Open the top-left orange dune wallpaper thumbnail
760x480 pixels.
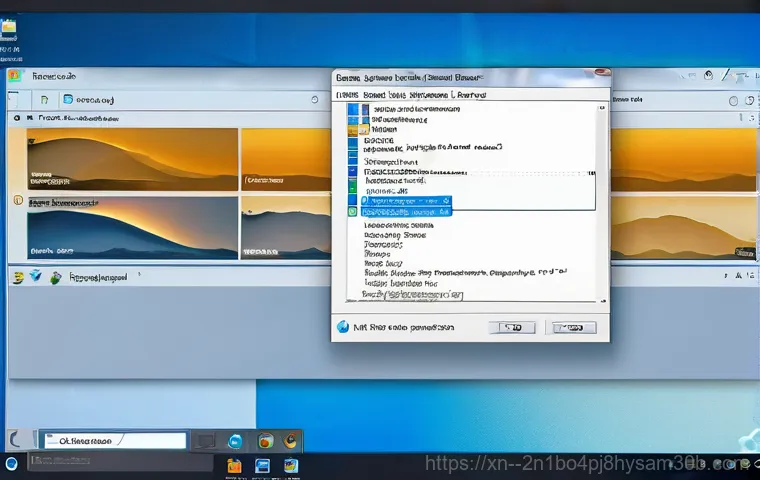(x=132, y=158)
